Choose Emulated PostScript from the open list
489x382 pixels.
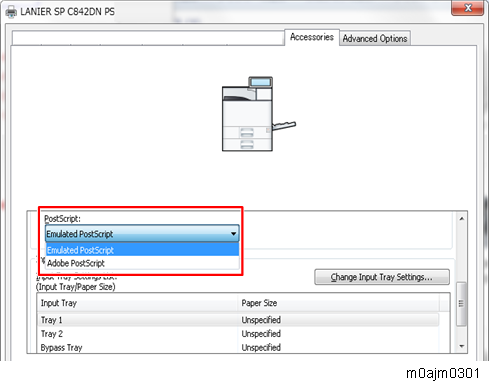142,250
